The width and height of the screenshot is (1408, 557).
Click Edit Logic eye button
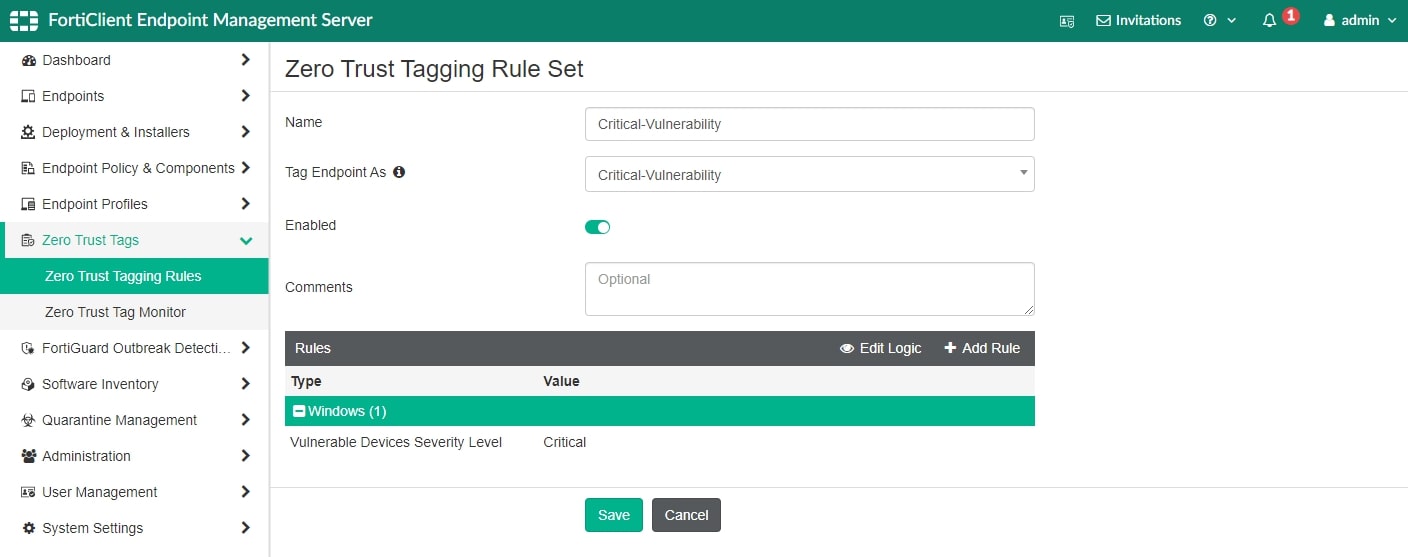coord(880,348)
